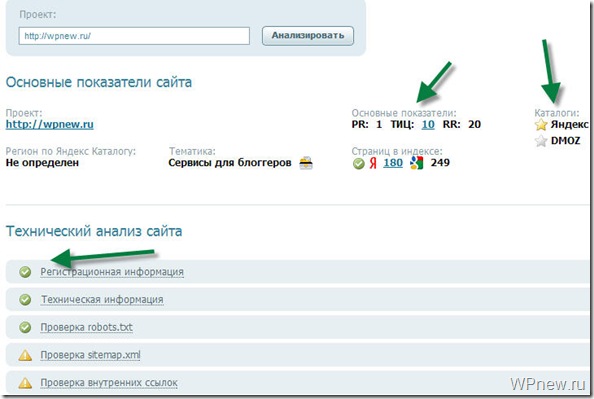The image size is (594, 399).
Task: Click the Google index icon
Action: tap(416, 163)
